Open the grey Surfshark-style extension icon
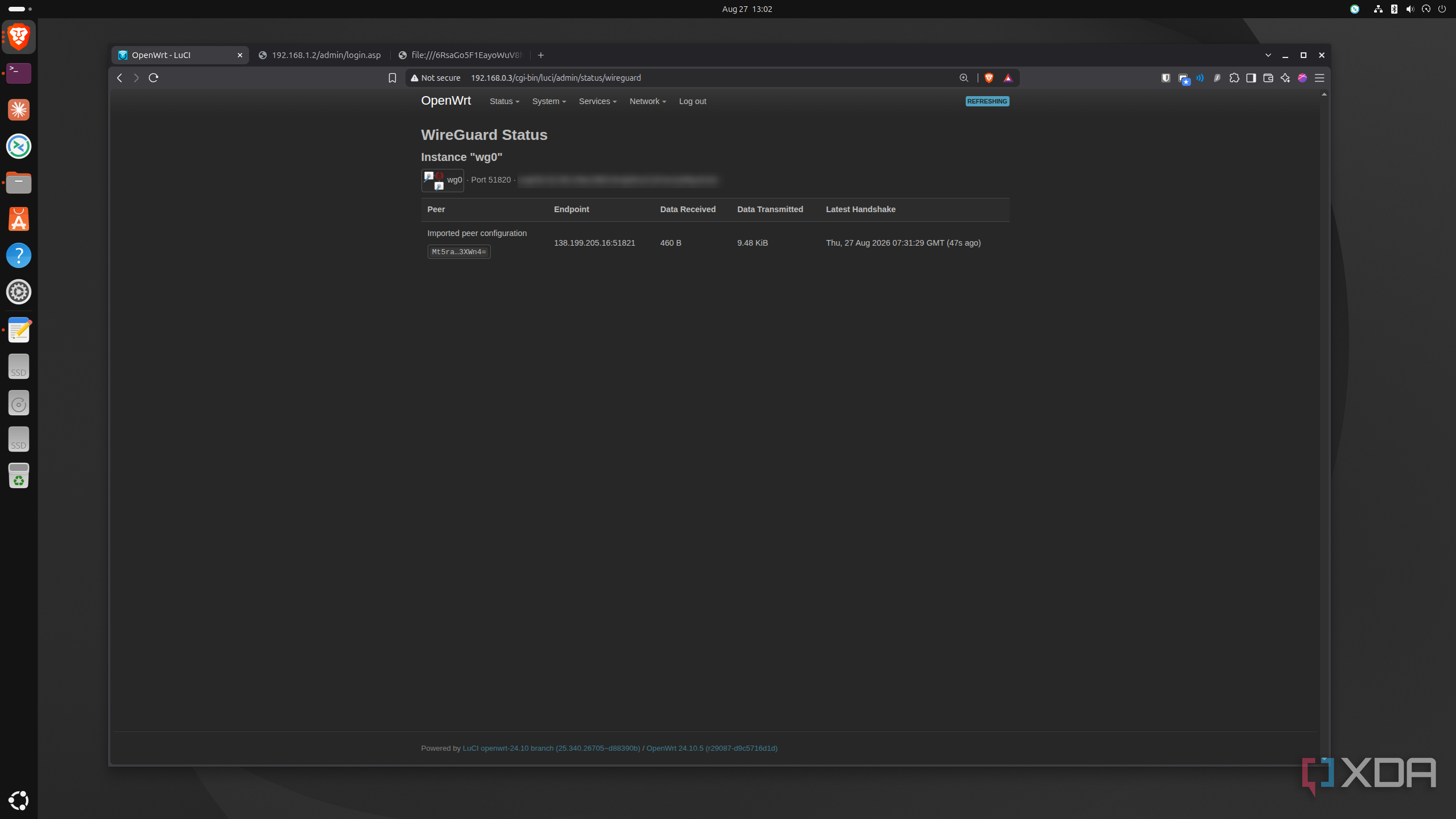This screenshot has width=1456, height=819. click(x=1217, y=78)
